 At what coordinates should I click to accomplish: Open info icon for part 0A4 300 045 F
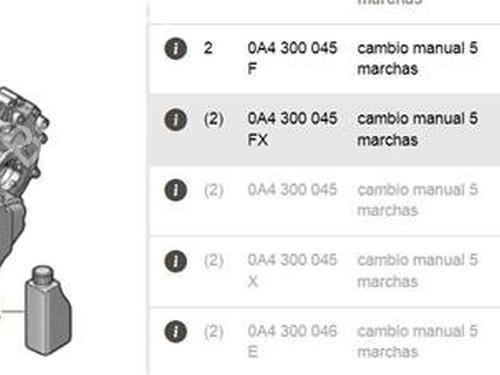click(x=175, y=48)
